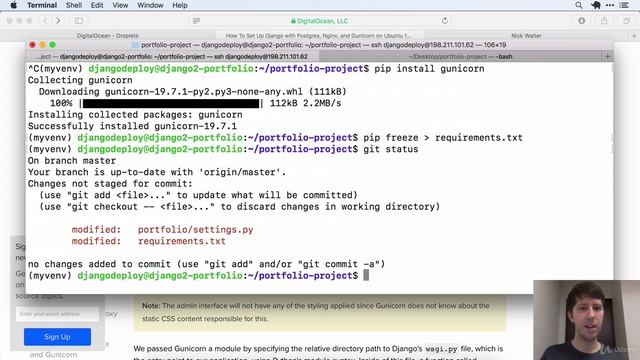Click the Sign Up button on webpage

(57, 337)
